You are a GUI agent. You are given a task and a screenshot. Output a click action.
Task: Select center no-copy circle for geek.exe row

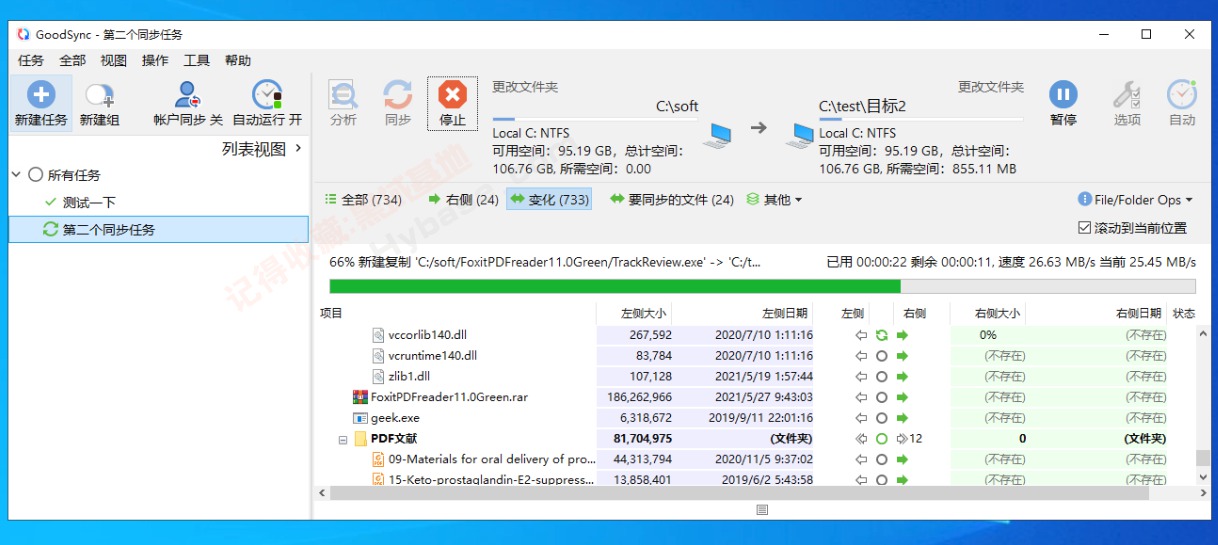881,418
